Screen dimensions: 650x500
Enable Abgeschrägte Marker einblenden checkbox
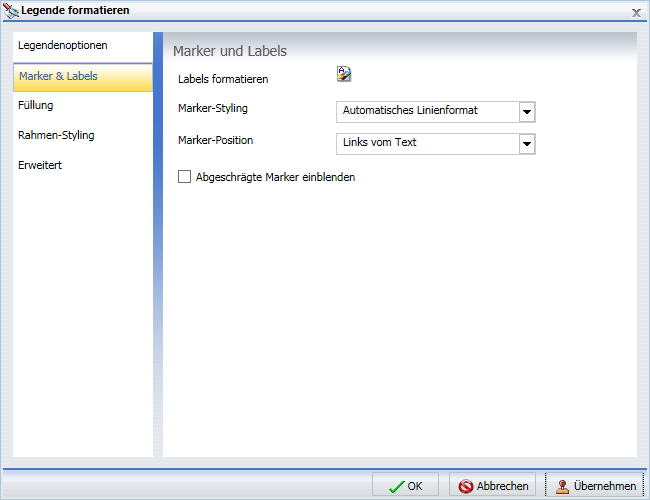pos(184,177)
